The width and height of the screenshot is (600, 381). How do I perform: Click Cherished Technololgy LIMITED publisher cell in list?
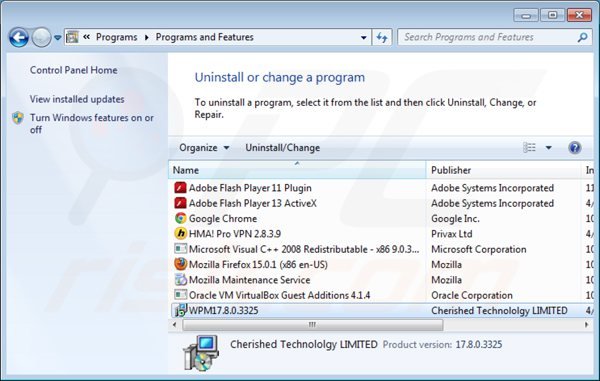499,310
